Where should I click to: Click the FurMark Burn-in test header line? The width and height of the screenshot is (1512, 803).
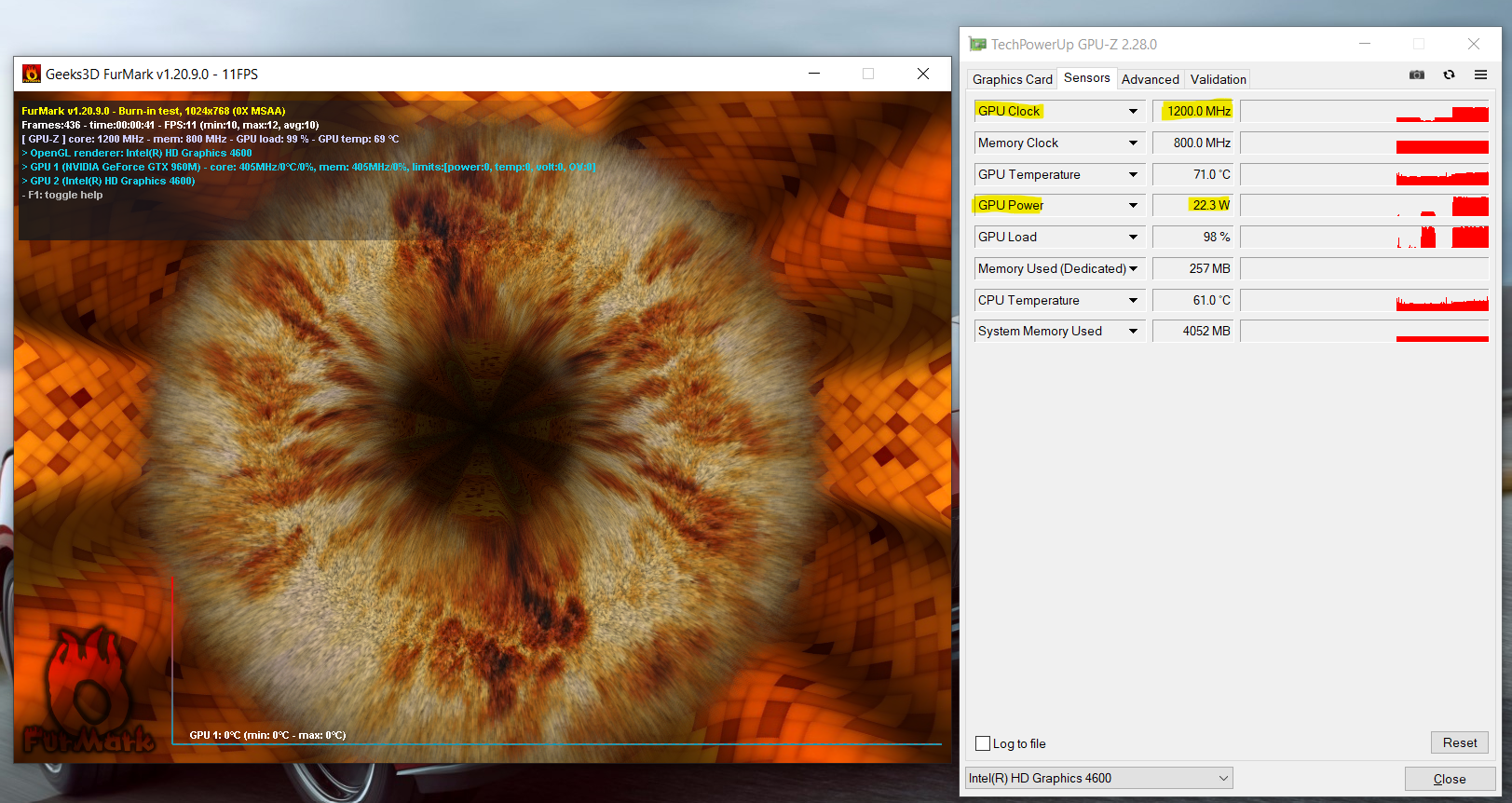[x=154, y=111]
